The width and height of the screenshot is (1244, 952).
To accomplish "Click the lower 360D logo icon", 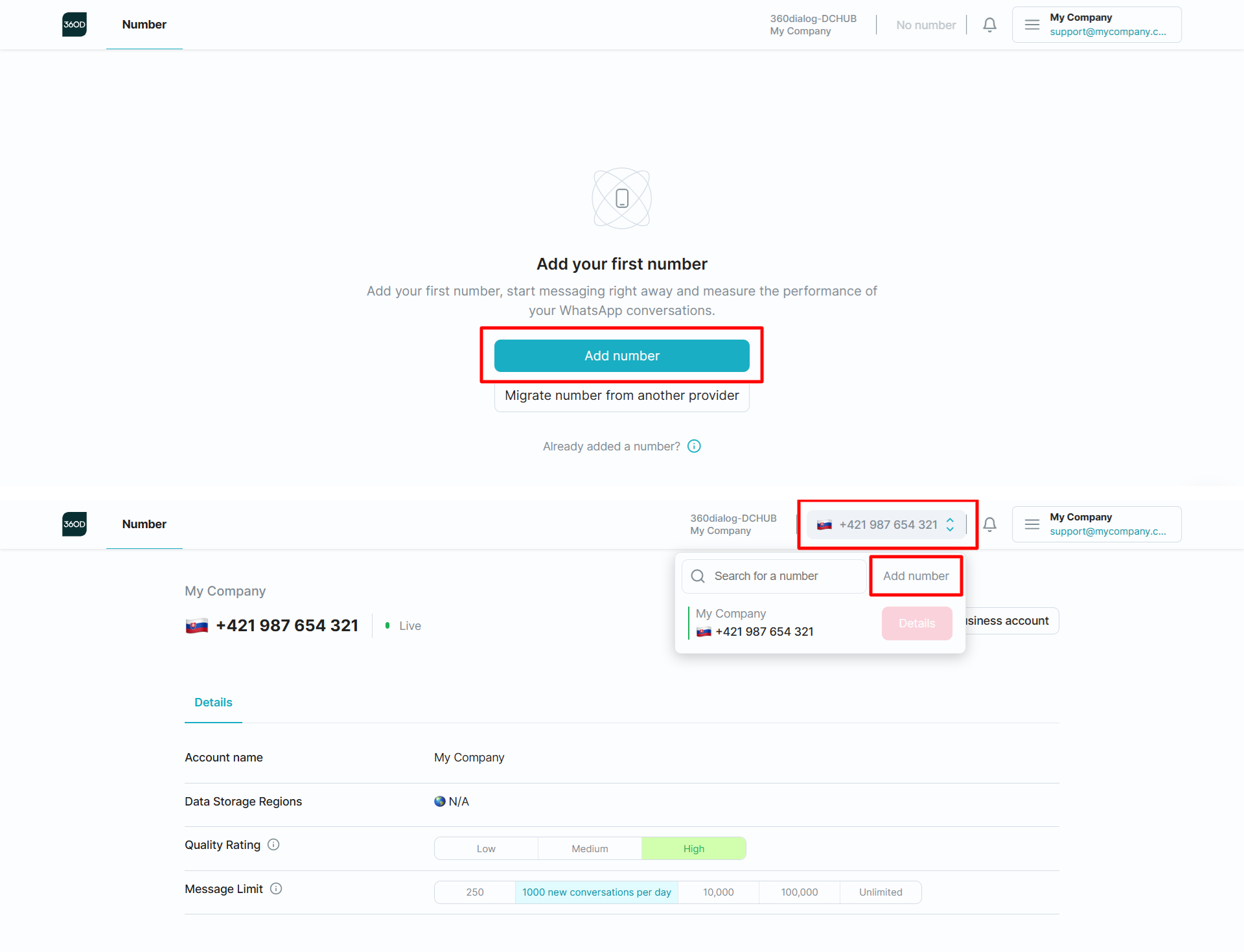I will pos(75,524).
